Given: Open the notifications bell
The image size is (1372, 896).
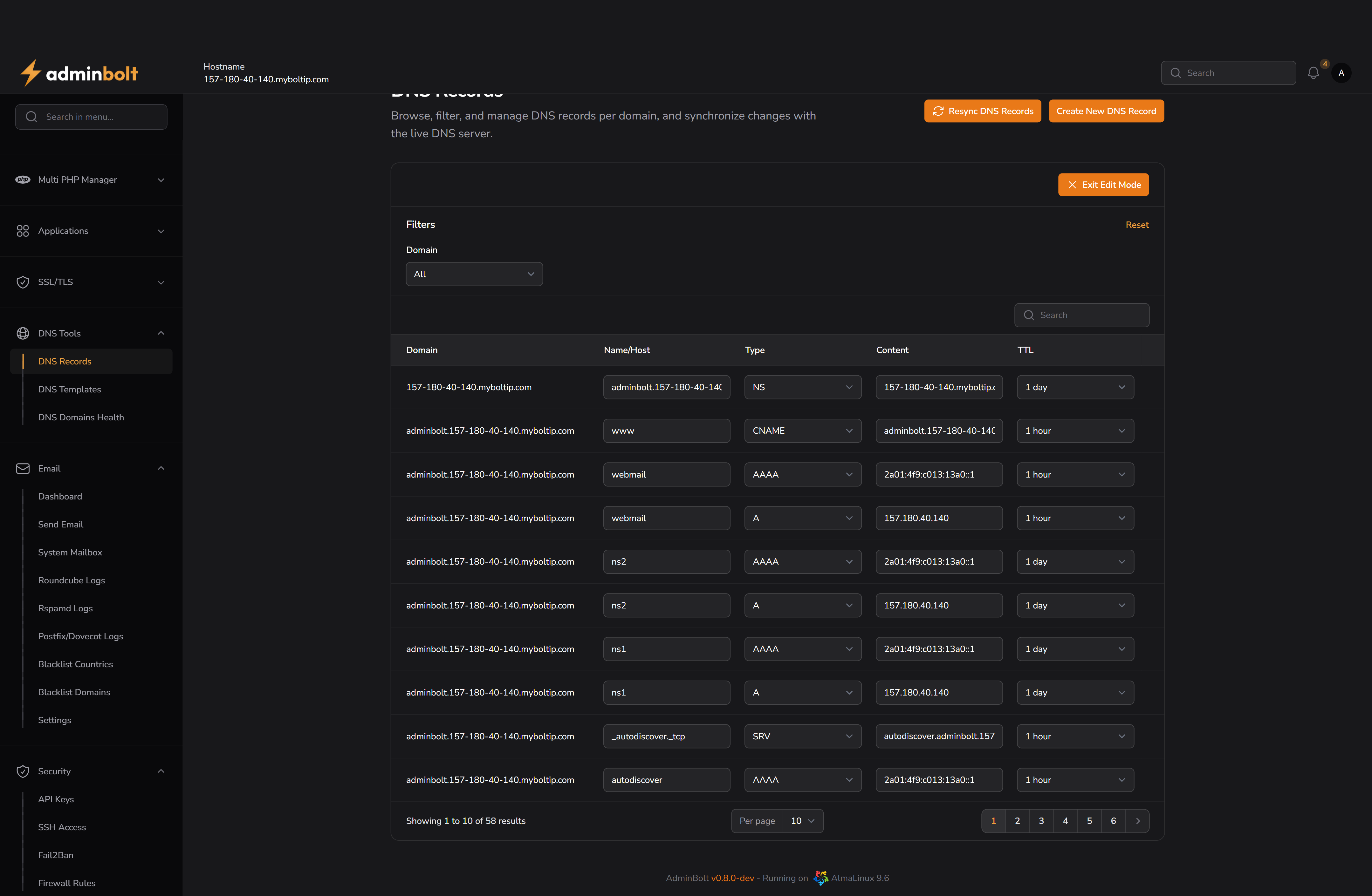Looking at the screenshot, I should point(1313,73).
